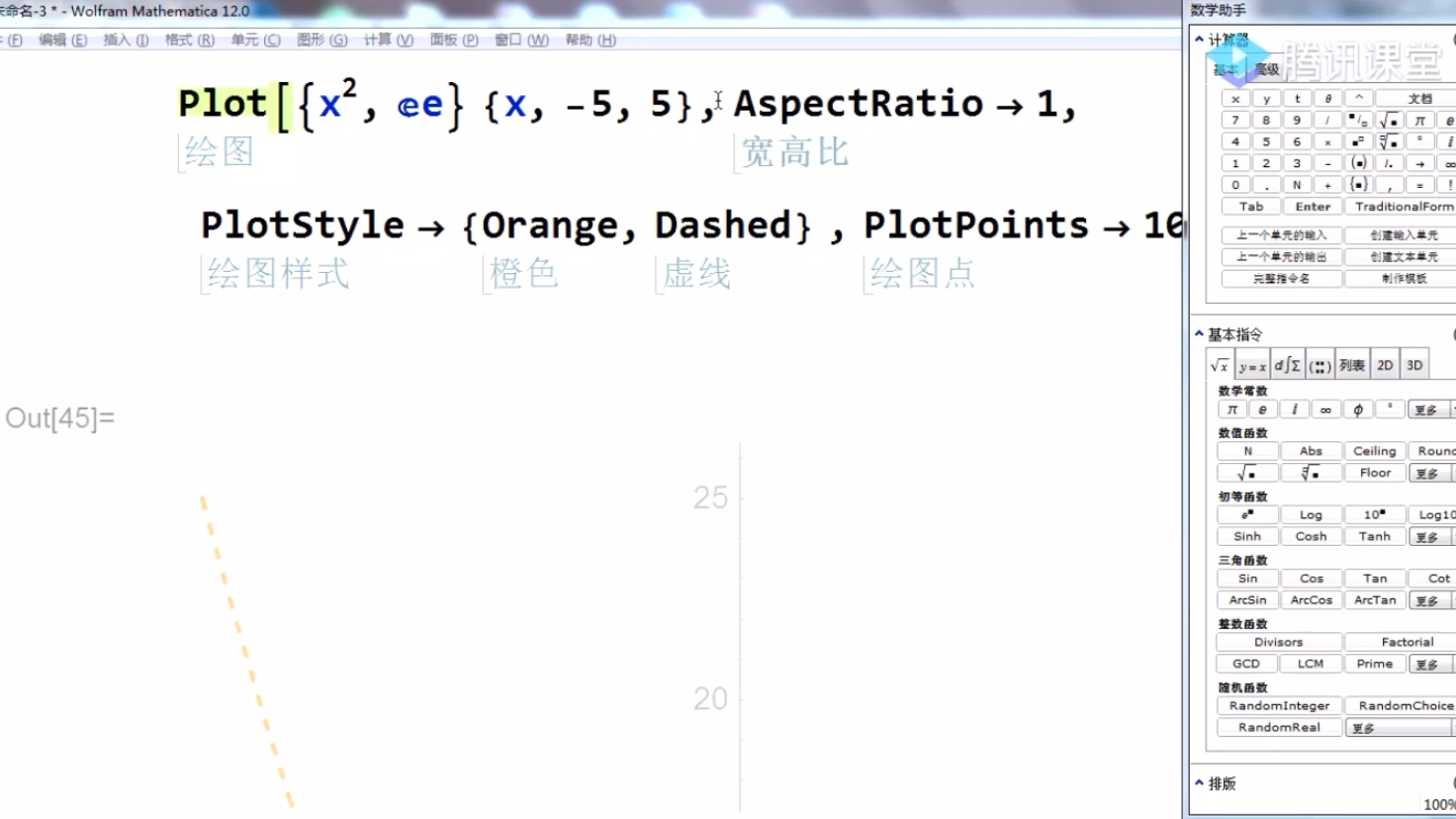The width and height of the screenshot is (1456, 819).
Task: Open the 3D commands tab
Action: coord(1414,365)
